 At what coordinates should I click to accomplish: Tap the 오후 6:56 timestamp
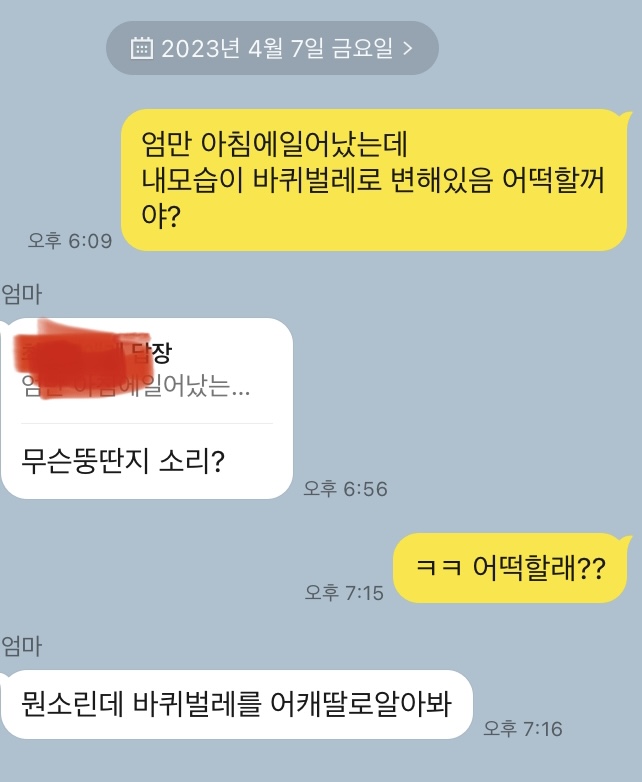click(345, 489)
